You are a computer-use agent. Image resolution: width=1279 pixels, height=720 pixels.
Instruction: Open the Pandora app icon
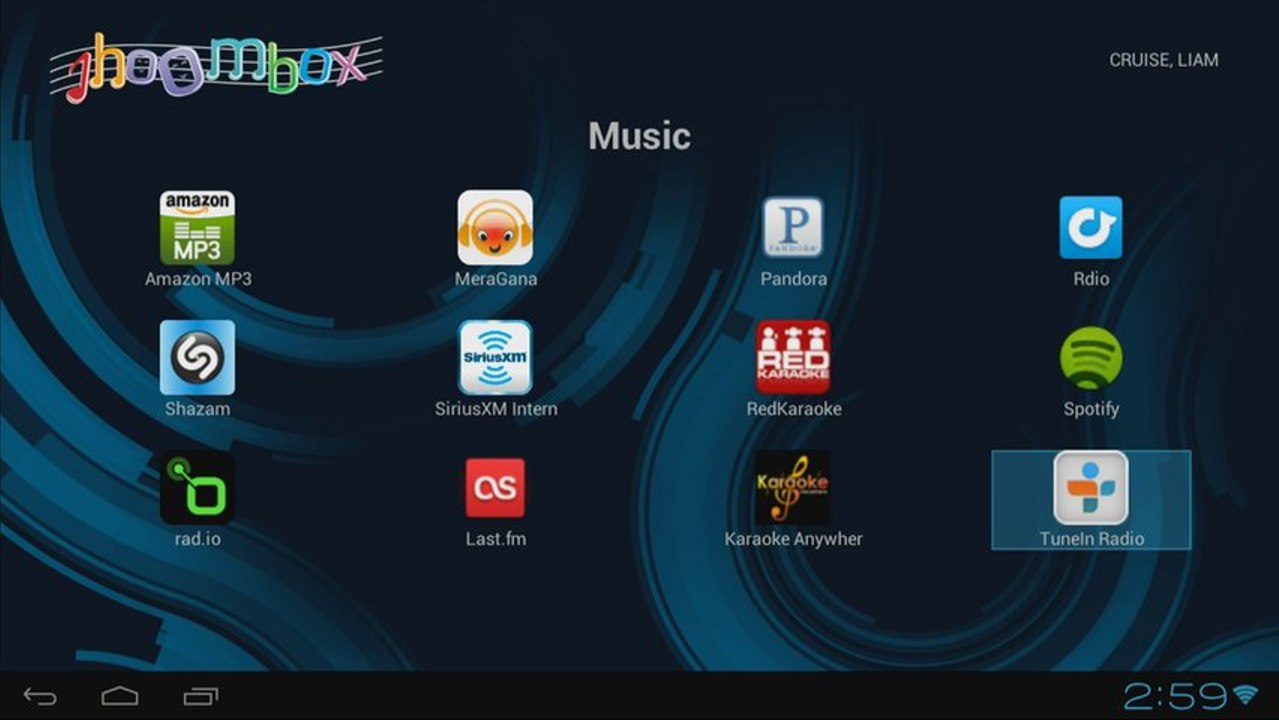(793, 228)
